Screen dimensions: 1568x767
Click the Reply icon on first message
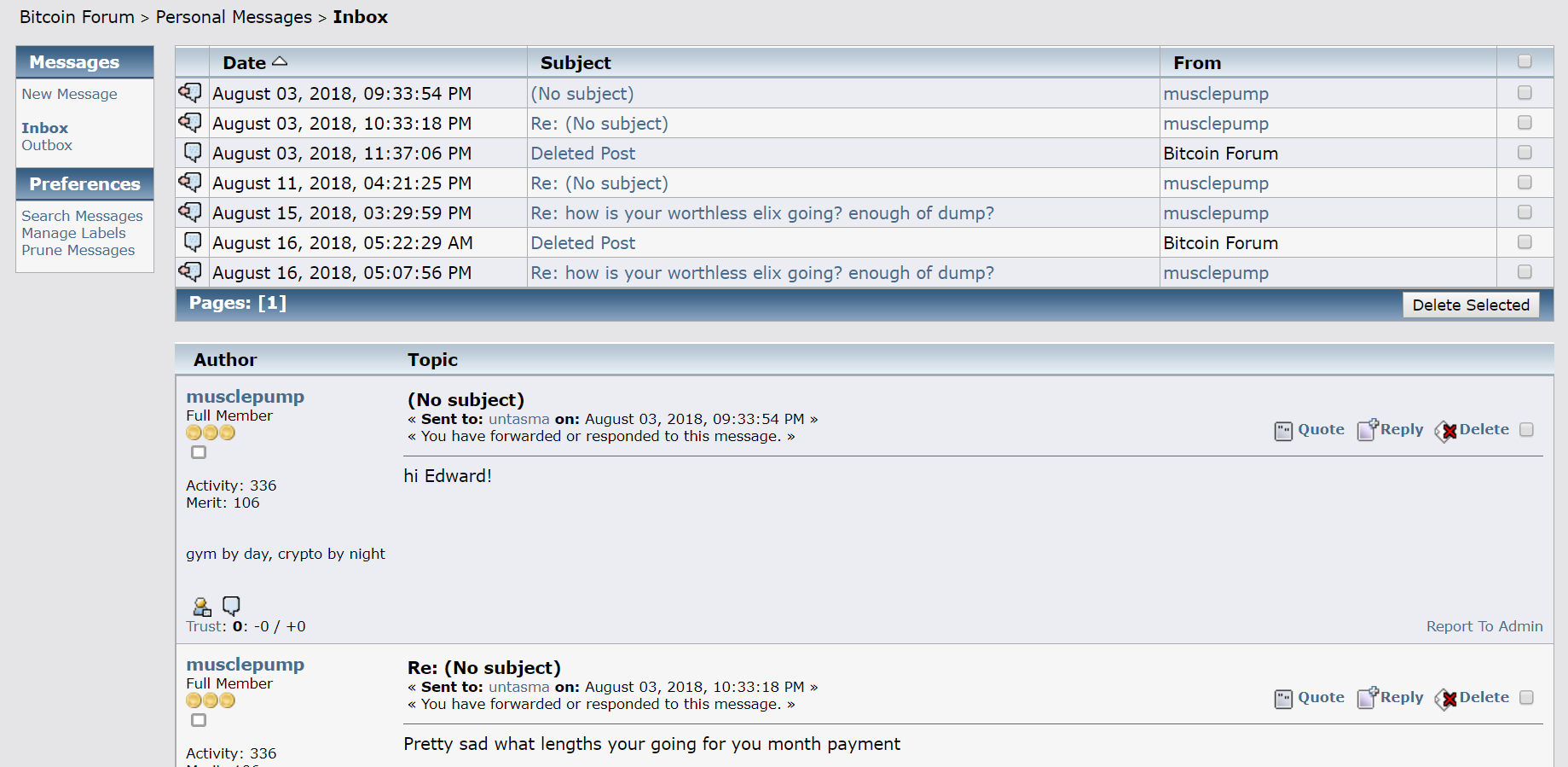click(x=1368, y=429)
